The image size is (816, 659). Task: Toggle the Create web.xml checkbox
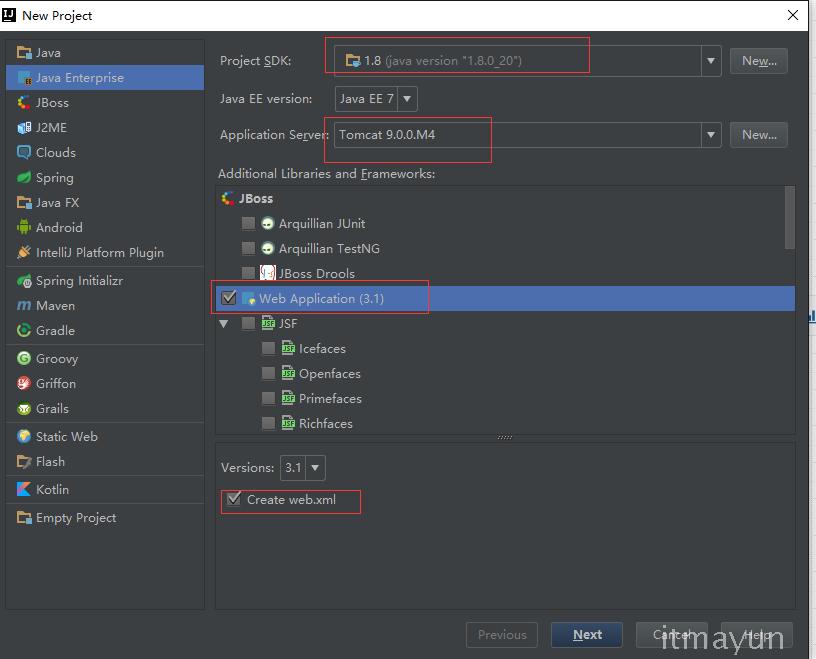[x=234, y=499]
